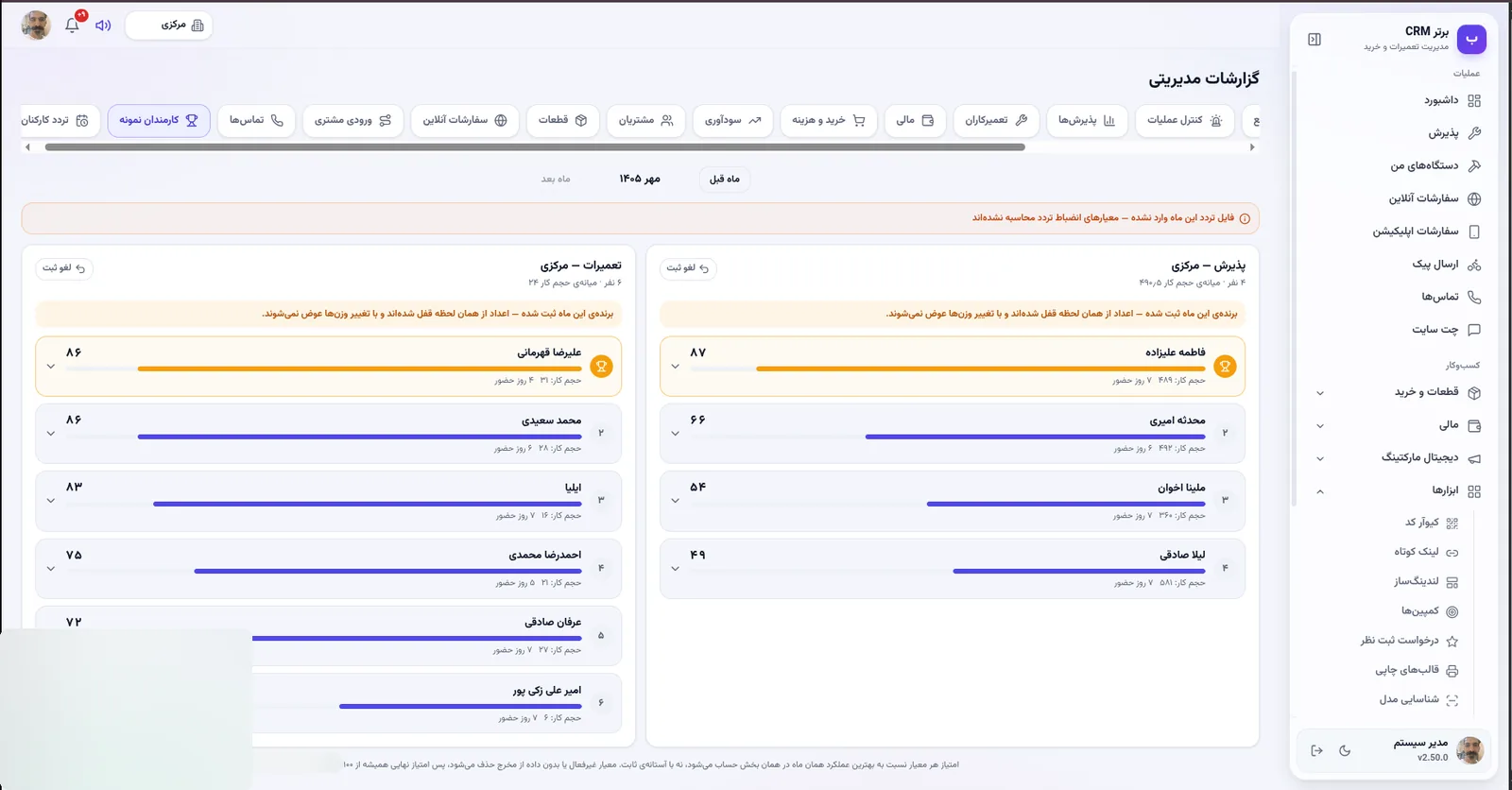Open notifications bell in the header

tap(72, 26)
